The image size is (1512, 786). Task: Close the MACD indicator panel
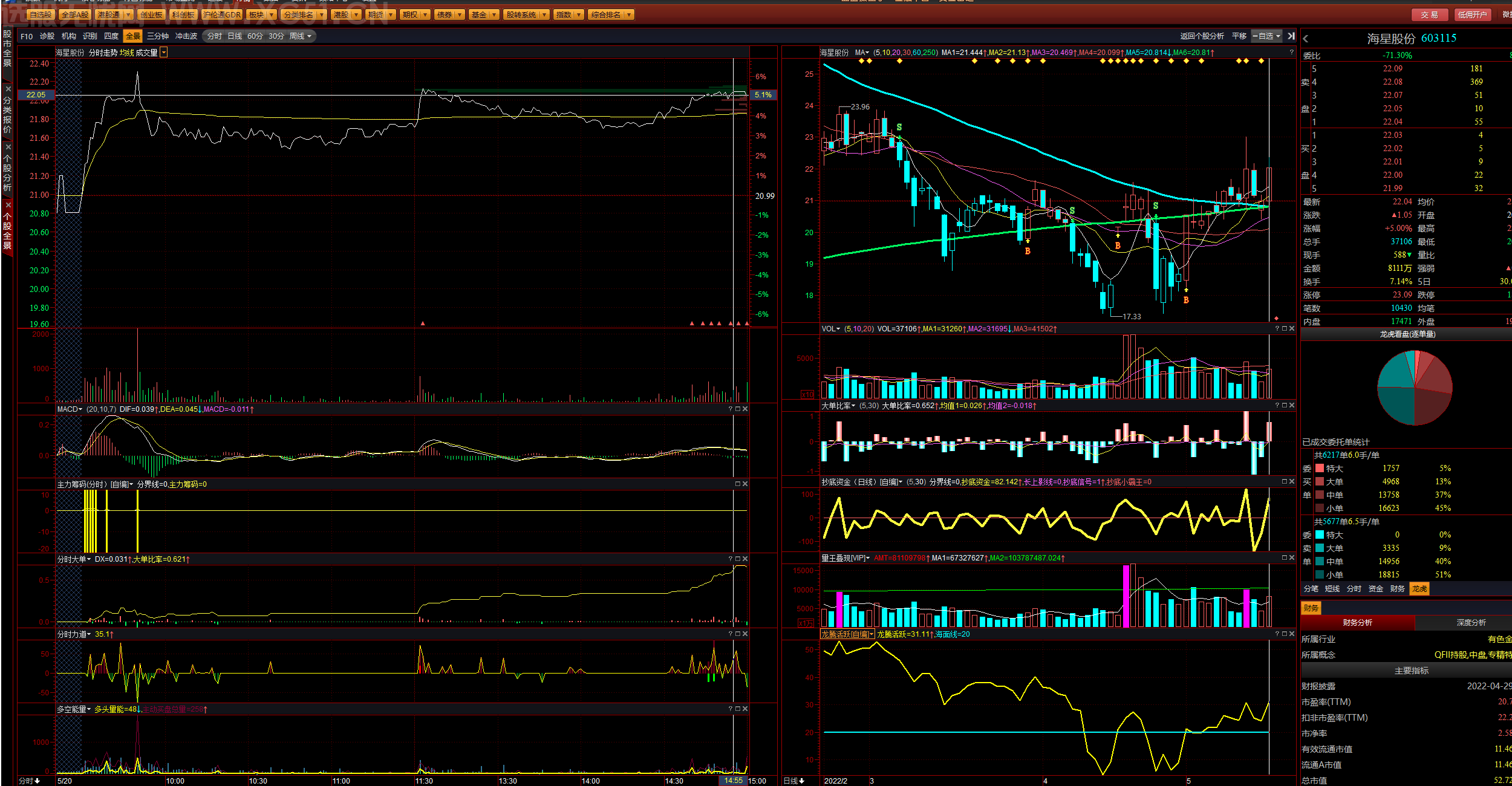[x=745, y=409]
